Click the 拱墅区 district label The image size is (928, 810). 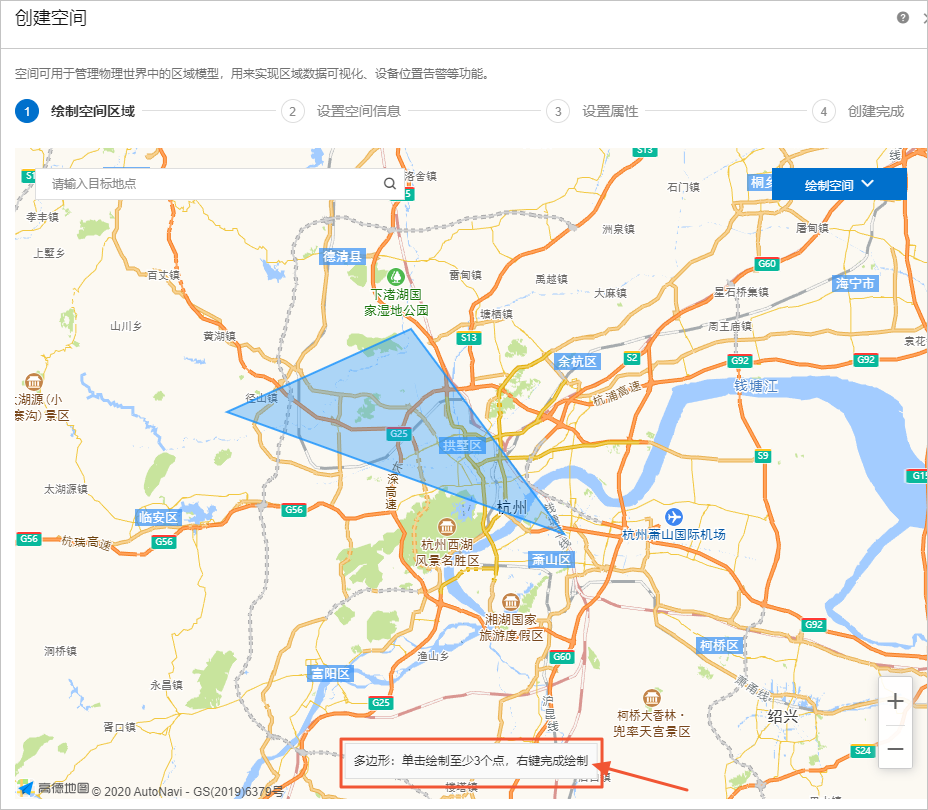[462, 445]
